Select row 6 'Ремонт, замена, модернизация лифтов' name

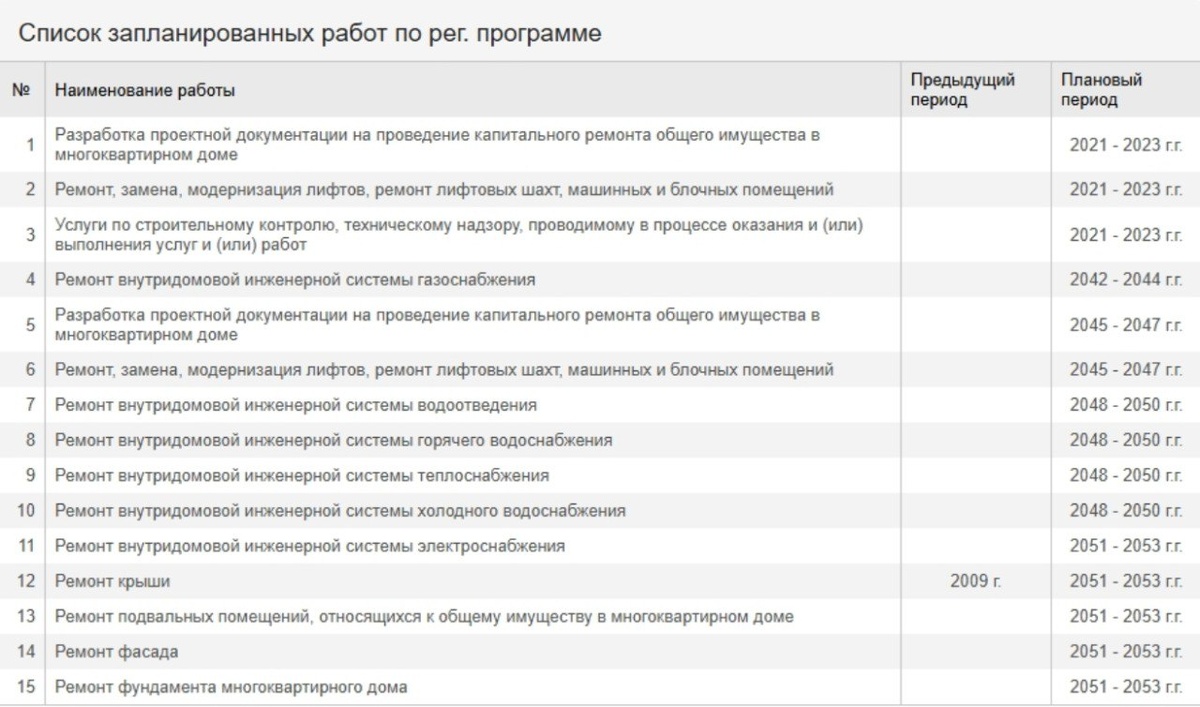click(x=444, y=370)
